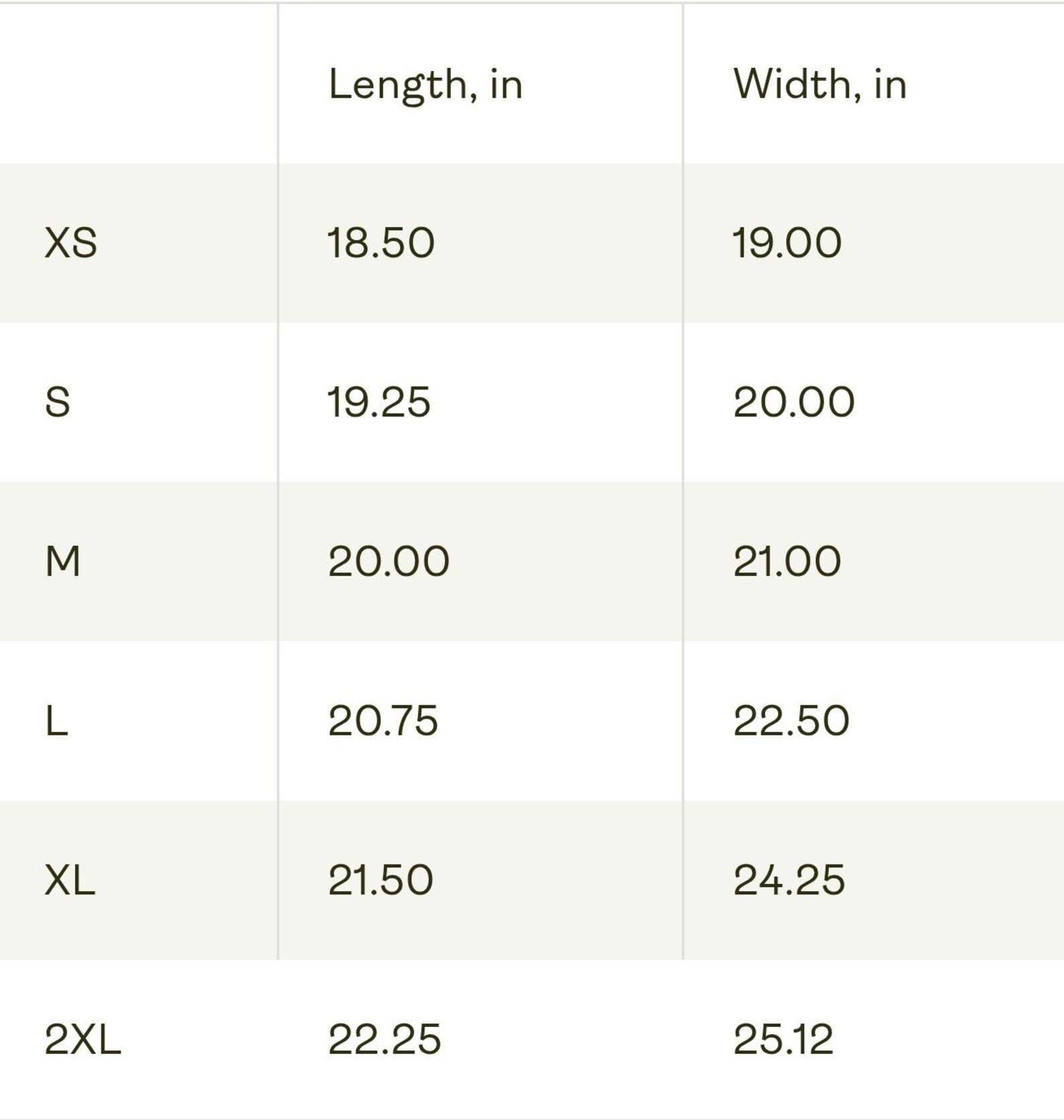Viewport: 1064px width, 1120px height.
Task: Select the 20.00 width value for S
Action: tap(794, 402)
